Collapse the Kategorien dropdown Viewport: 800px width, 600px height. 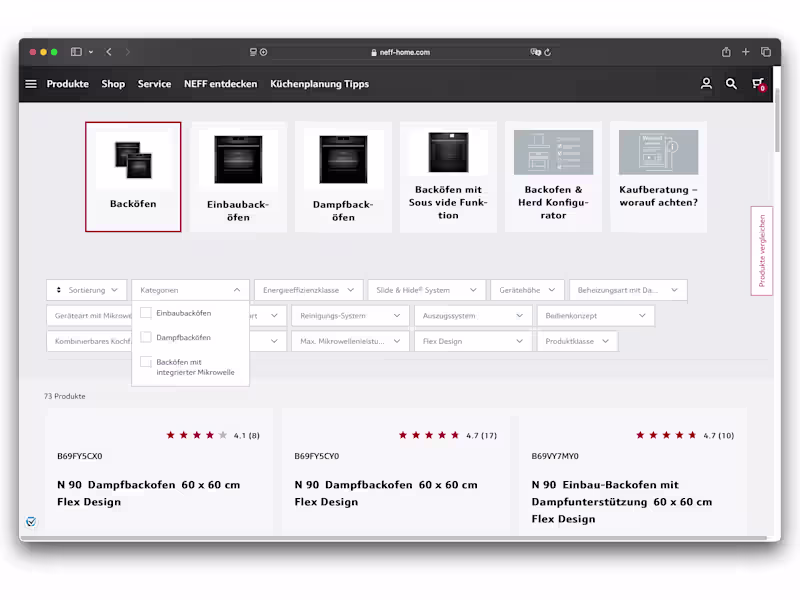190,290
